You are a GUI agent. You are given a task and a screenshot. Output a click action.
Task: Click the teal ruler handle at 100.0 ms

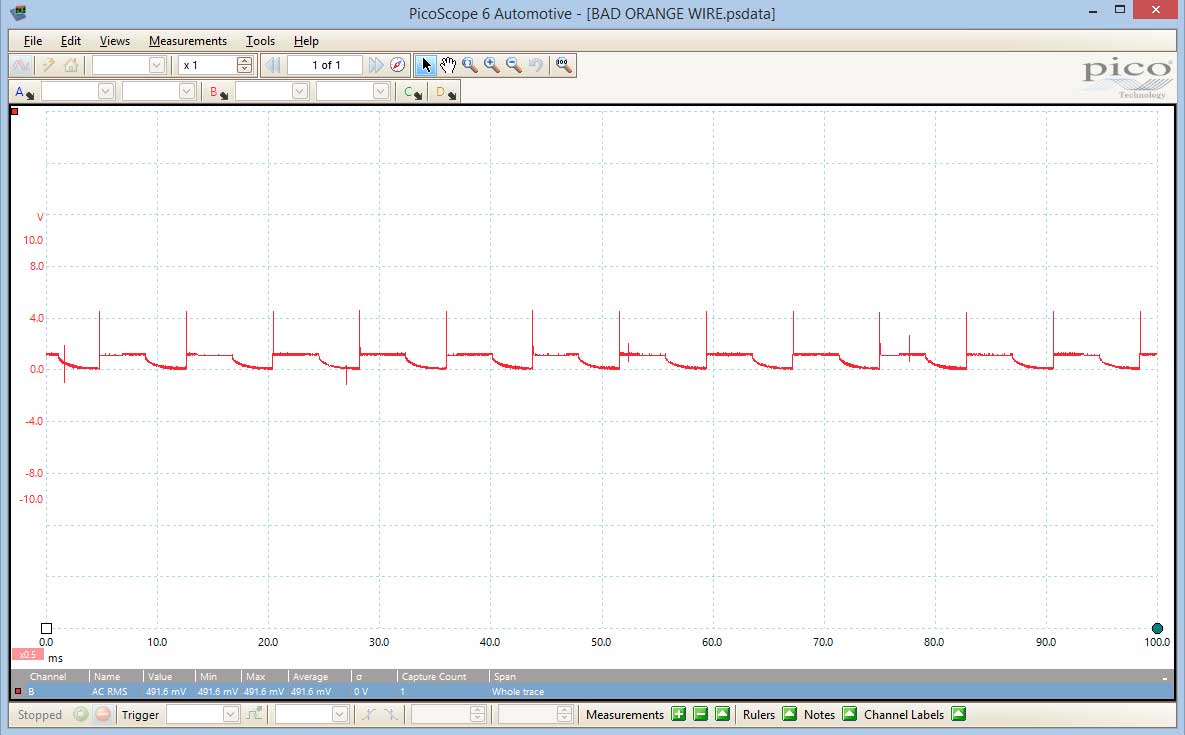(1157, 628)
